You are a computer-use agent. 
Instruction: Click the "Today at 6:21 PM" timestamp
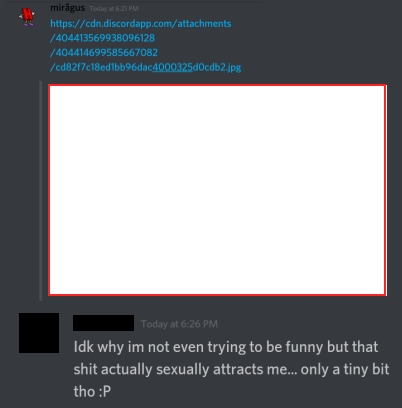[x=114, y=9]
